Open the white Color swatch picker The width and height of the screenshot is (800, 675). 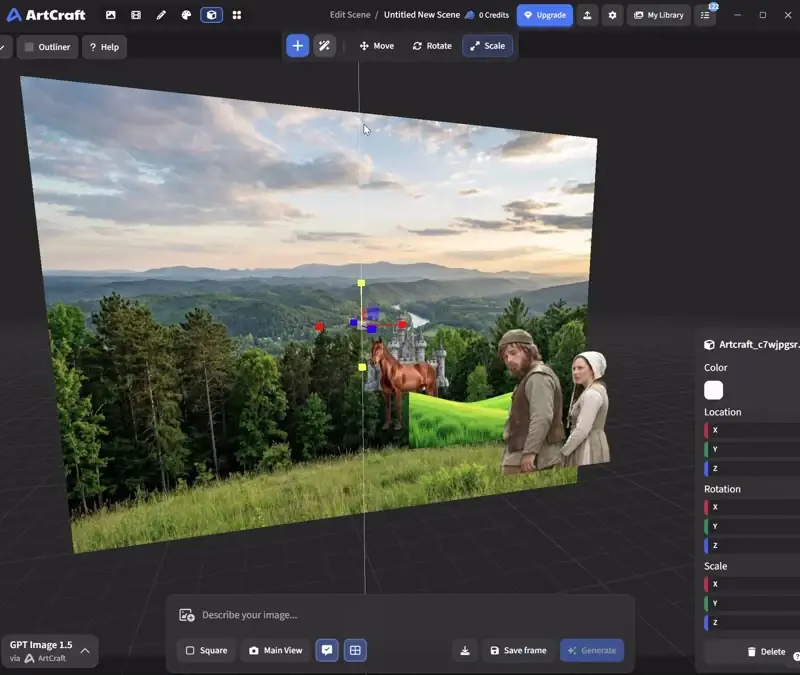point(713,390)
